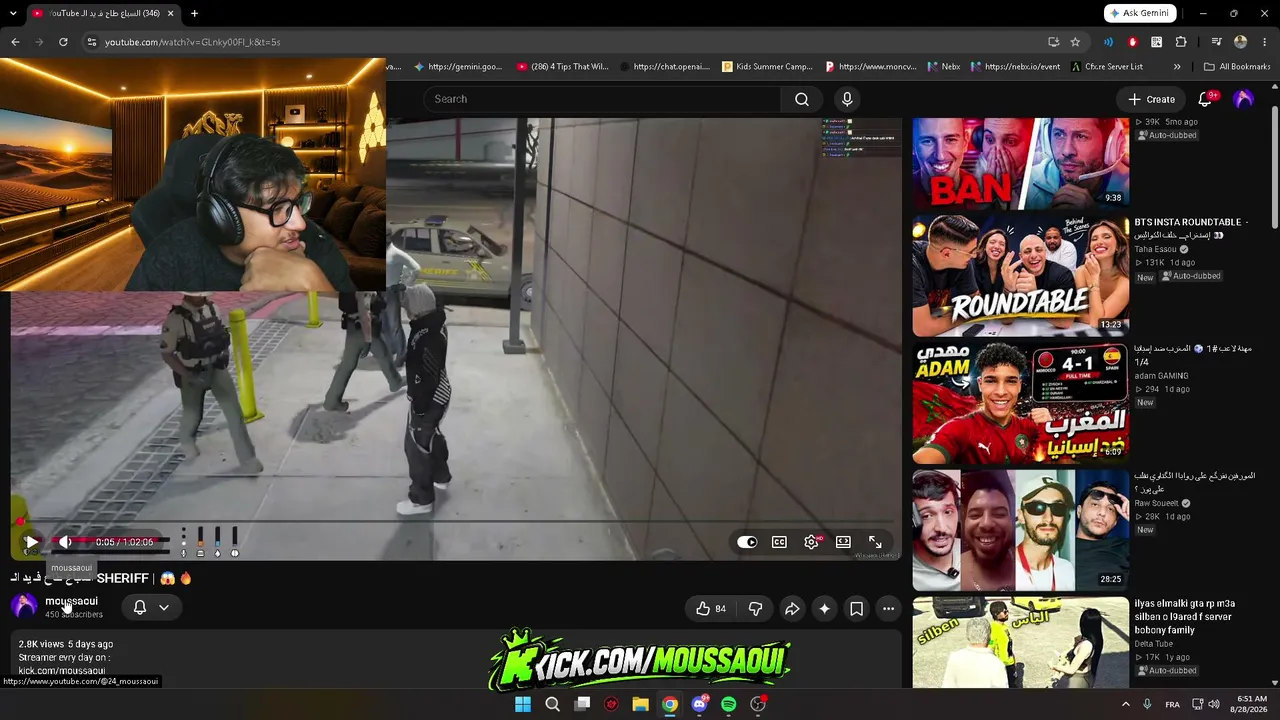
Task: Mute the video with the speaker icon
Action: pos(65,542)
